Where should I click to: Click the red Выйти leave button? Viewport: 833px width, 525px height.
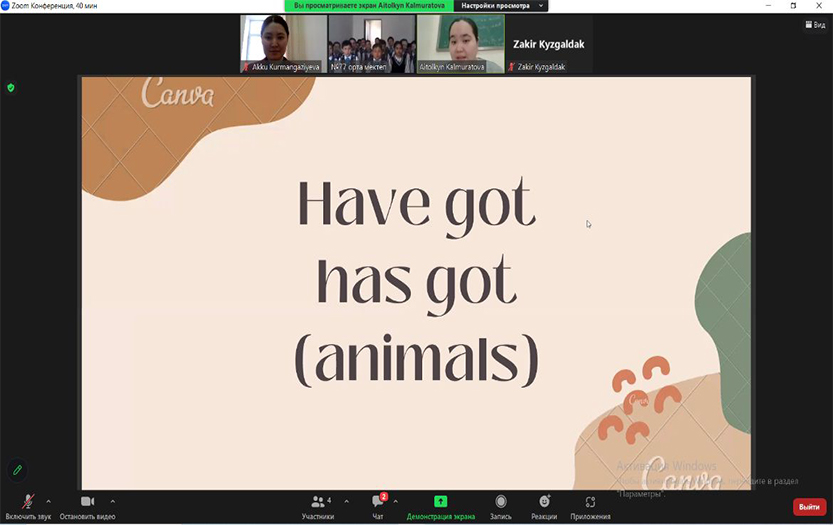click(809, 507)
